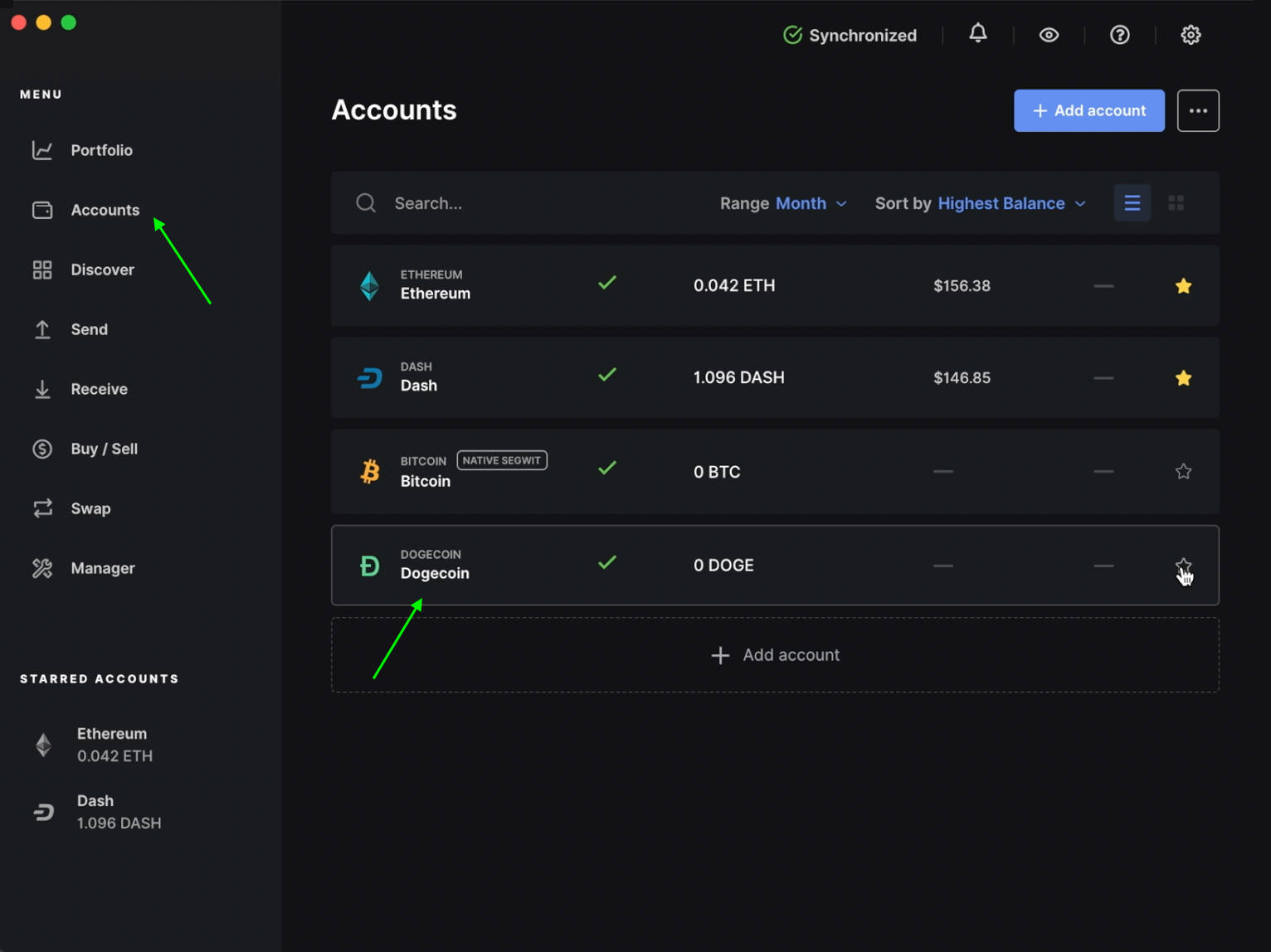1271x952 pixels.
Task: Switch to list view mode
Action: click(1132, 203)
